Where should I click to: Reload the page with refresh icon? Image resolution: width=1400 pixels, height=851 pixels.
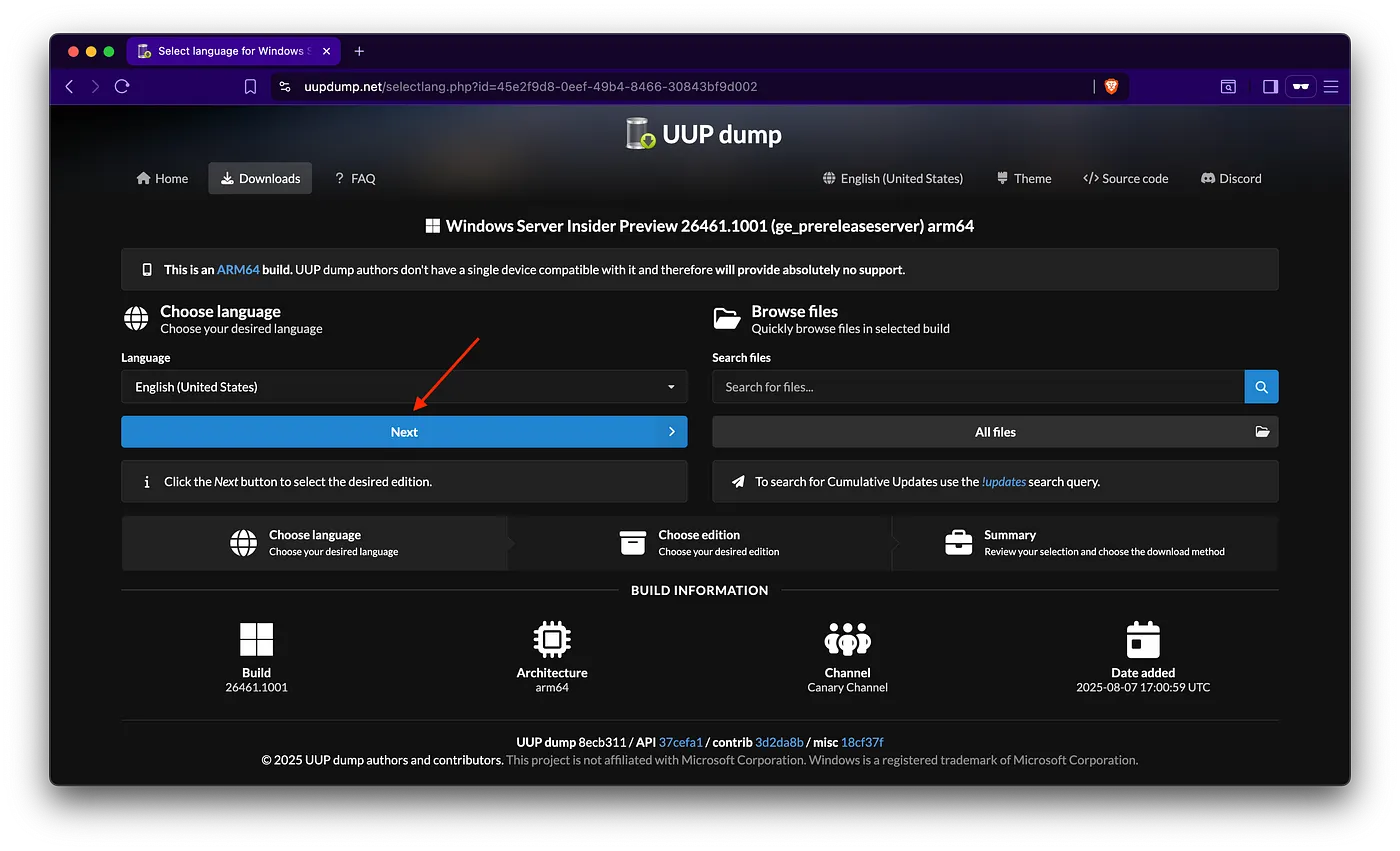(x=122, y=87)
